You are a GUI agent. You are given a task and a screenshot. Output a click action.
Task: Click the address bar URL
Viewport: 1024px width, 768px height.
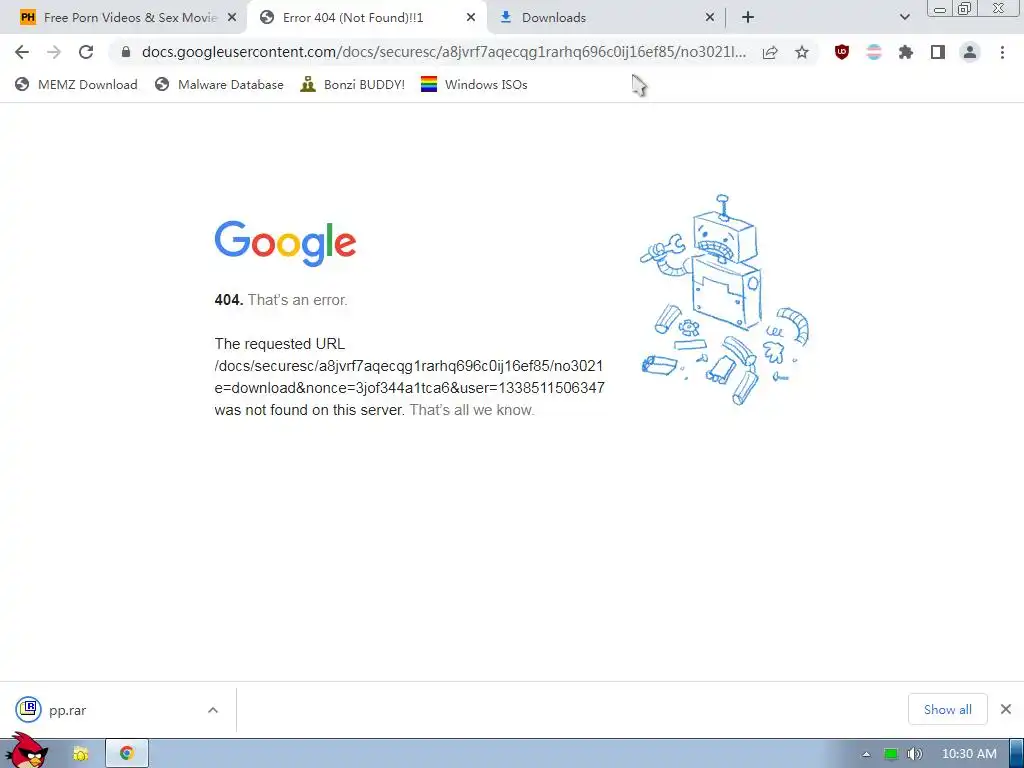tap(443, 52)
